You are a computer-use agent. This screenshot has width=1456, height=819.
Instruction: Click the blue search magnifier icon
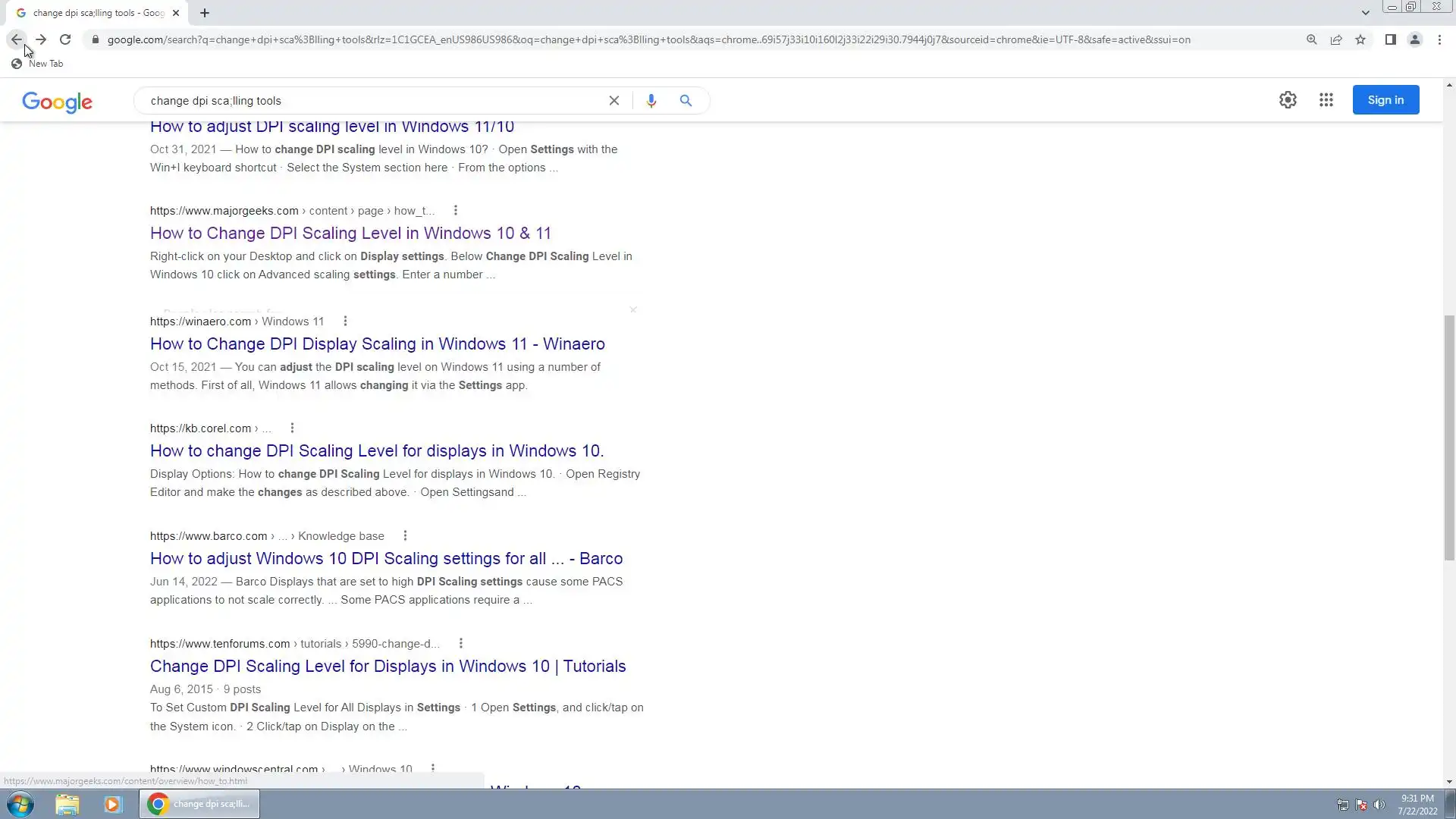(686, 100)
